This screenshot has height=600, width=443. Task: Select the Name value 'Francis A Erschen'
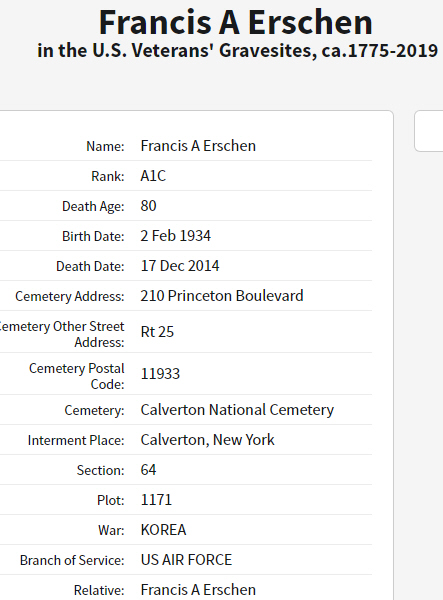coord(198,146)
